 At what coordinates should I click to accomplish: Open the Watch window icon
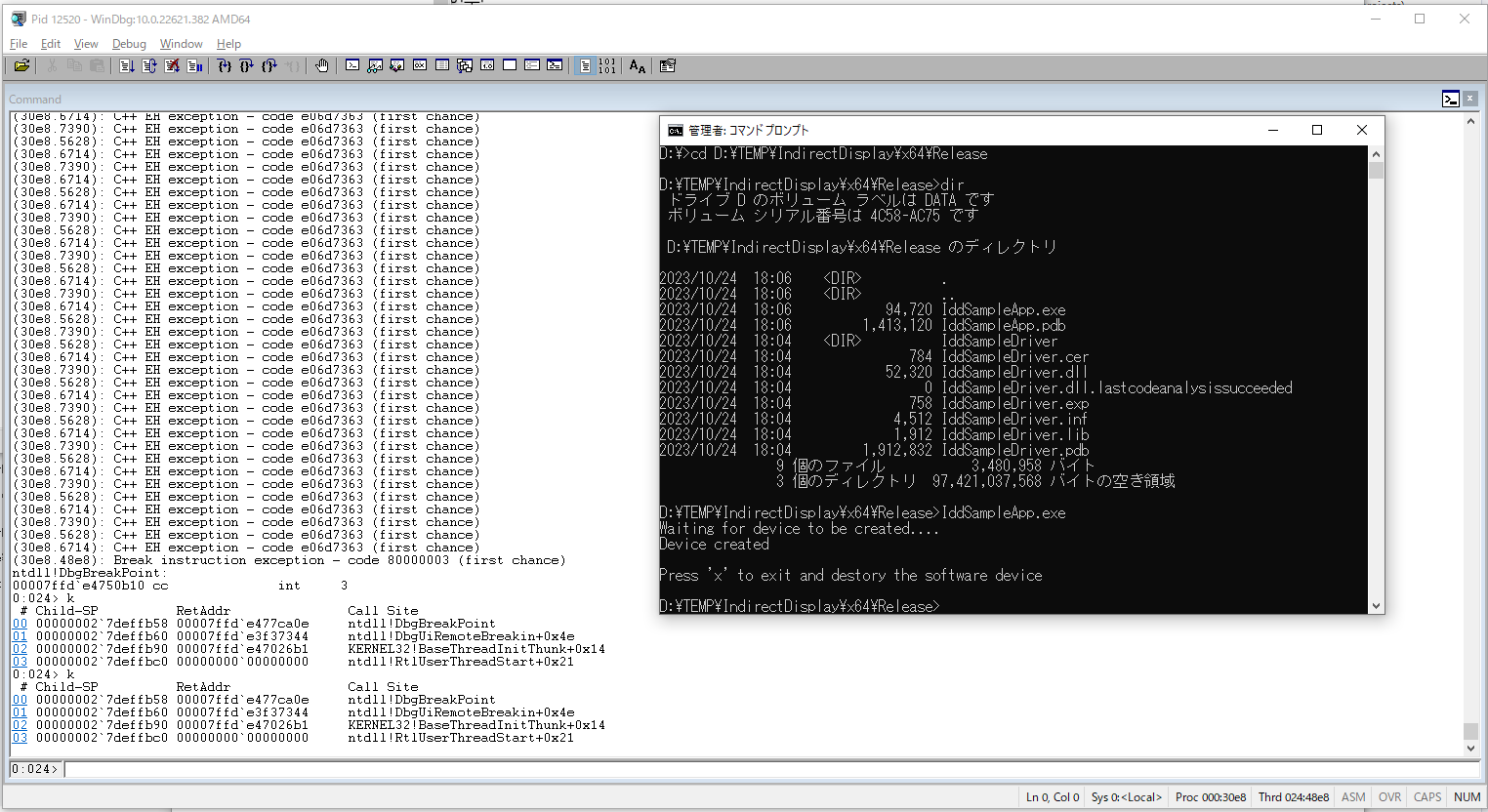tap(375, 65)
